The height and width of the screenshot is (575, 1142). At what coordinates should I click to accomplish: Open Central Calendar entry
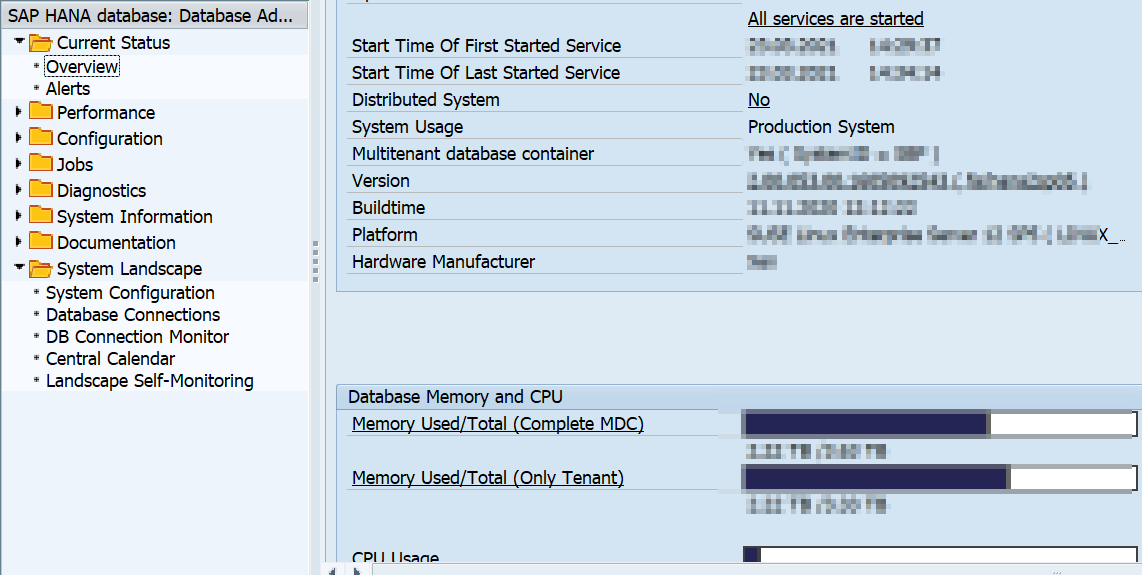point(110,359)
